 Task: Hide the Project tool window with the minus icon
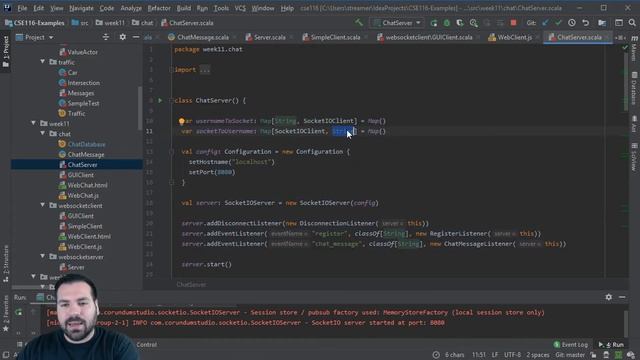pos(136,37)
